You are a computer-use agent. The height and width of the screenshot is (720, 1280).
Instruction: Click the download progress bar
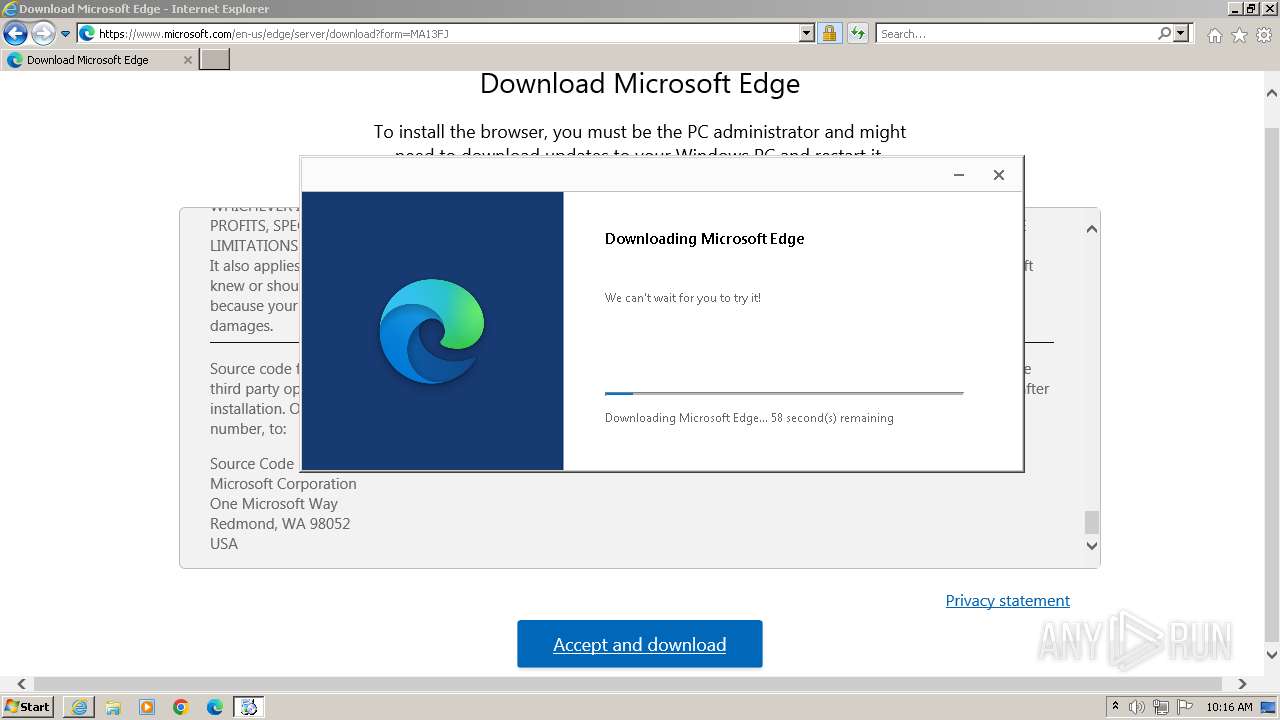click(784, 393)
